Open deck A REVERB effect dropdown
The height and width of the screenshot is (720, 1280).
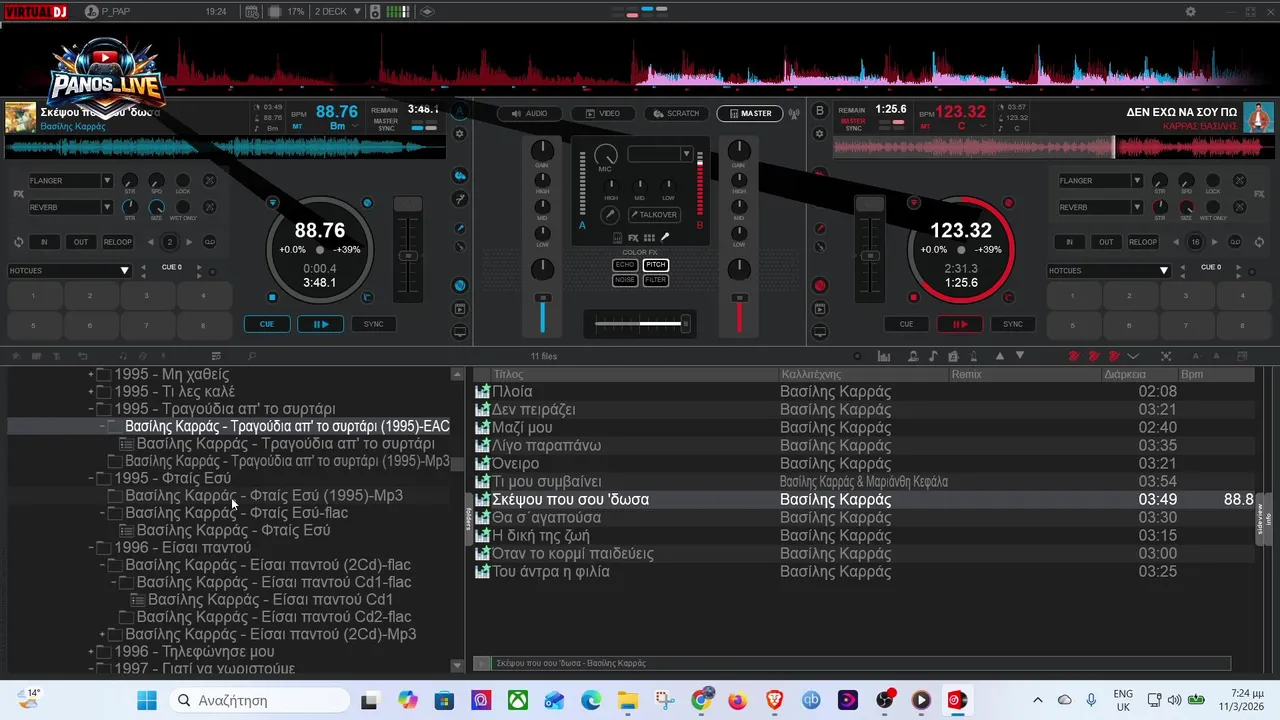106,207
